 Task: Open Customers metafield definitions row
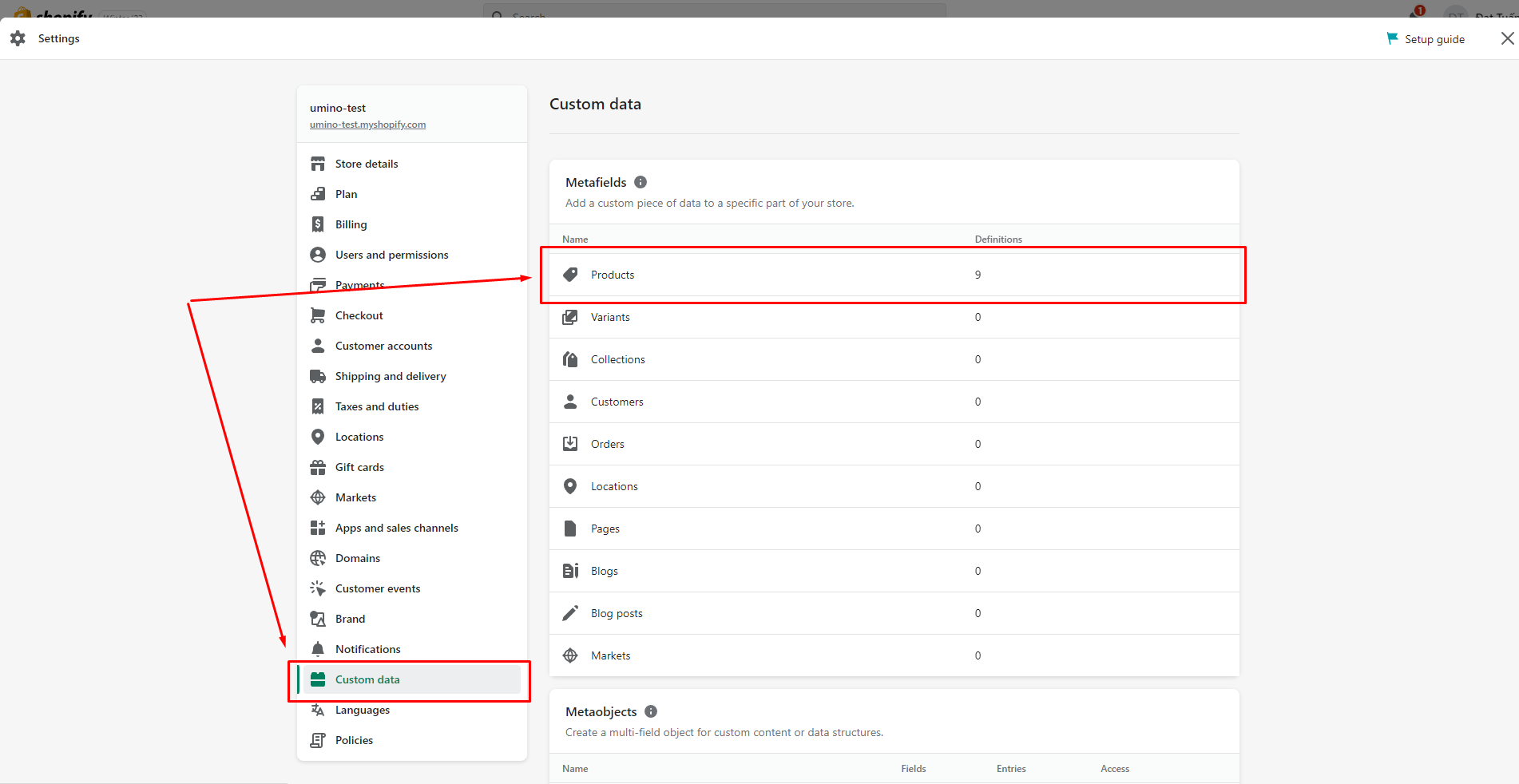[617, 402]
